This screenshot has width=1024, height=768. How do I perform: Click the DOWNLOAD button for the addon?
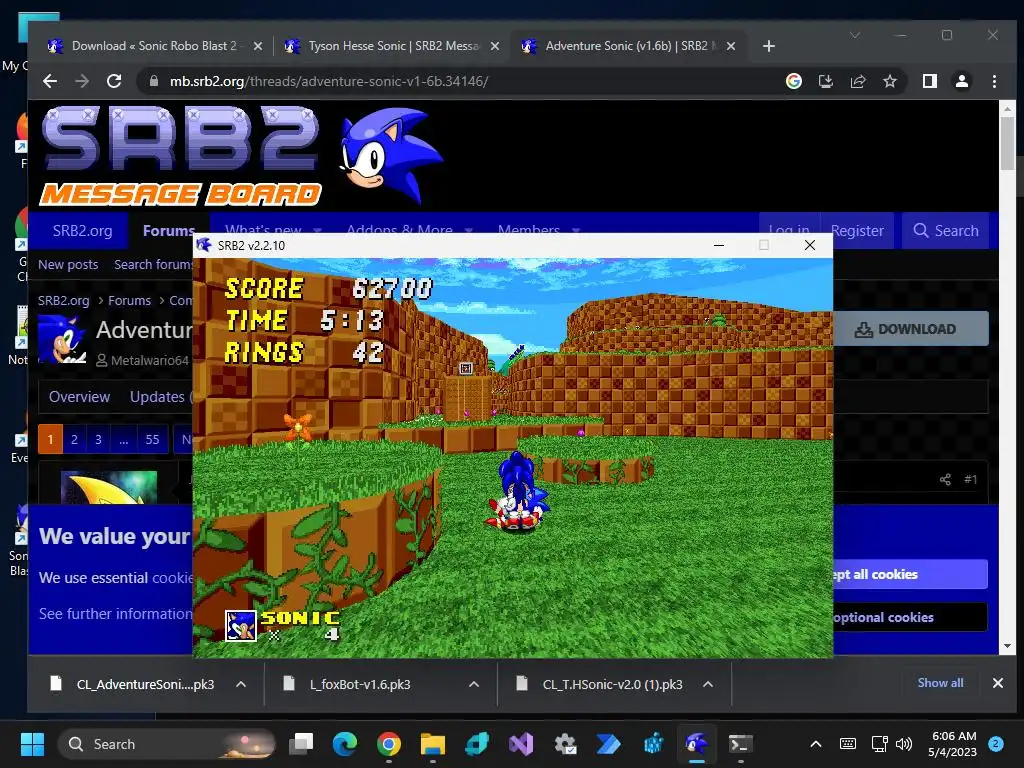(910, 329)
